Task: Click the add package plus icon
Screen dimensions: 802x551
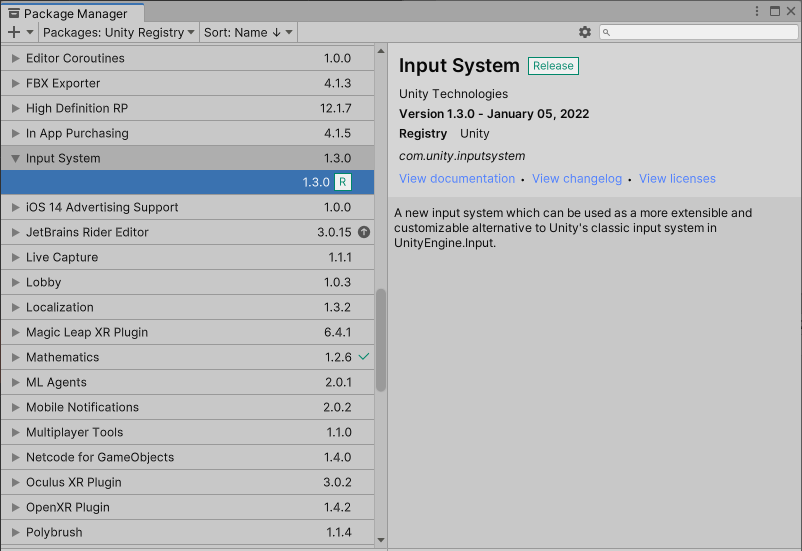Action: pos(14,32)
